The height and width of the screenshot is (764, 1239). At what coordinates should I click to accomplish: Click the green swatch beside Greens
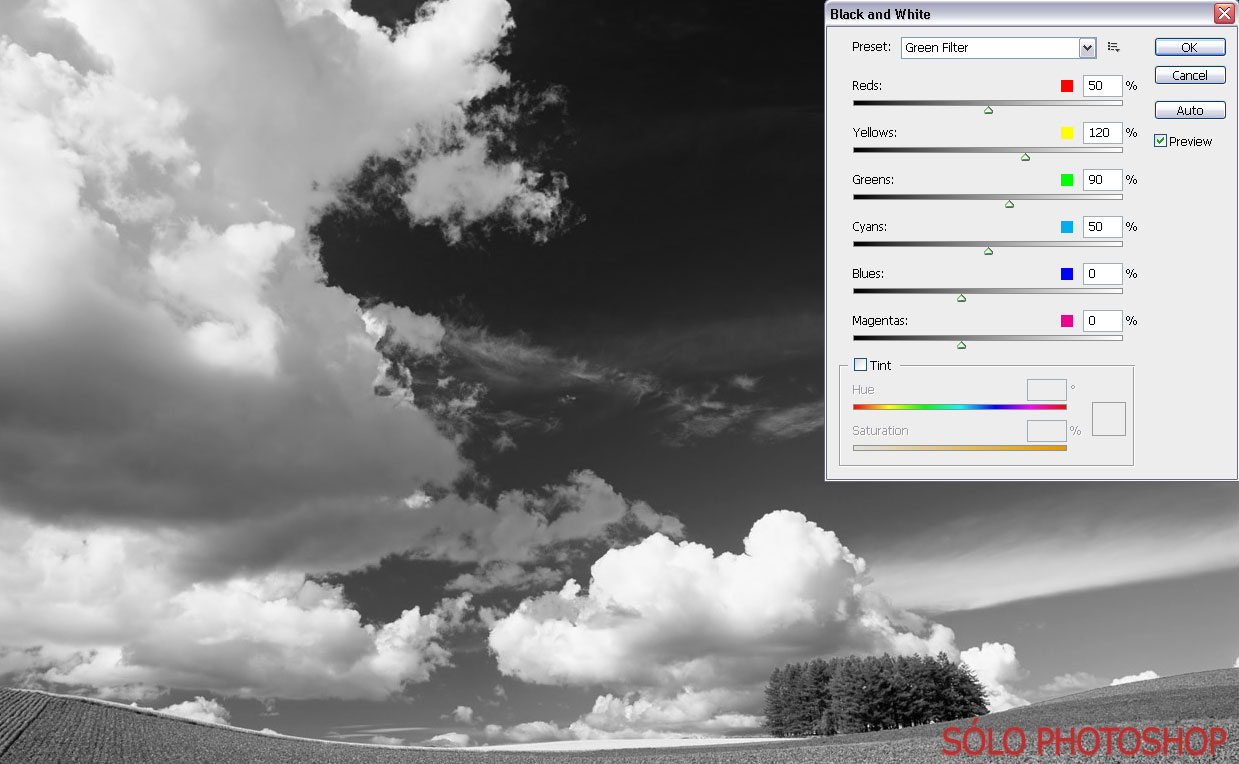point(1067,180)
